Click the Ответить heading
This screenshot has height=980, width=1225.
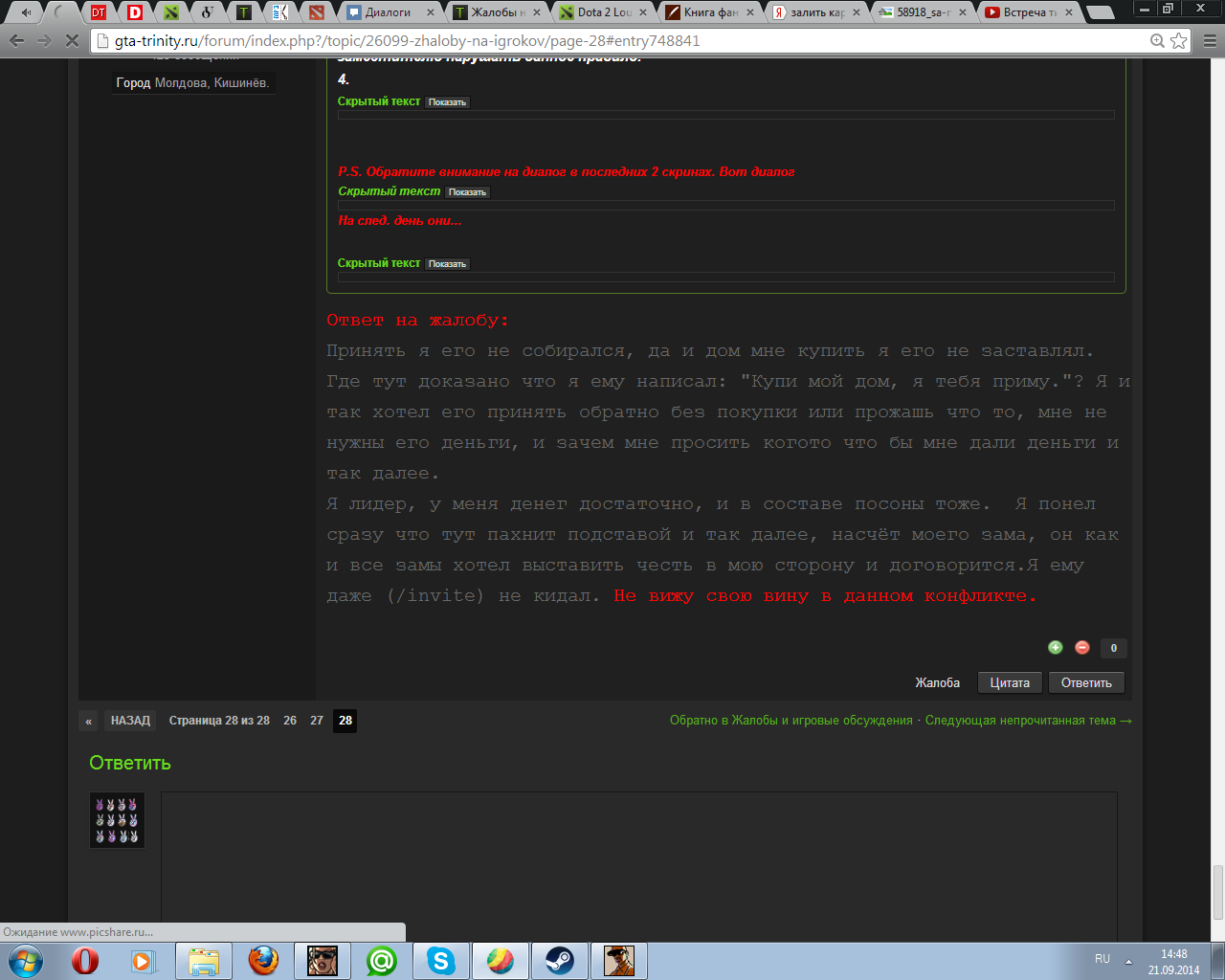pos(130,763)
